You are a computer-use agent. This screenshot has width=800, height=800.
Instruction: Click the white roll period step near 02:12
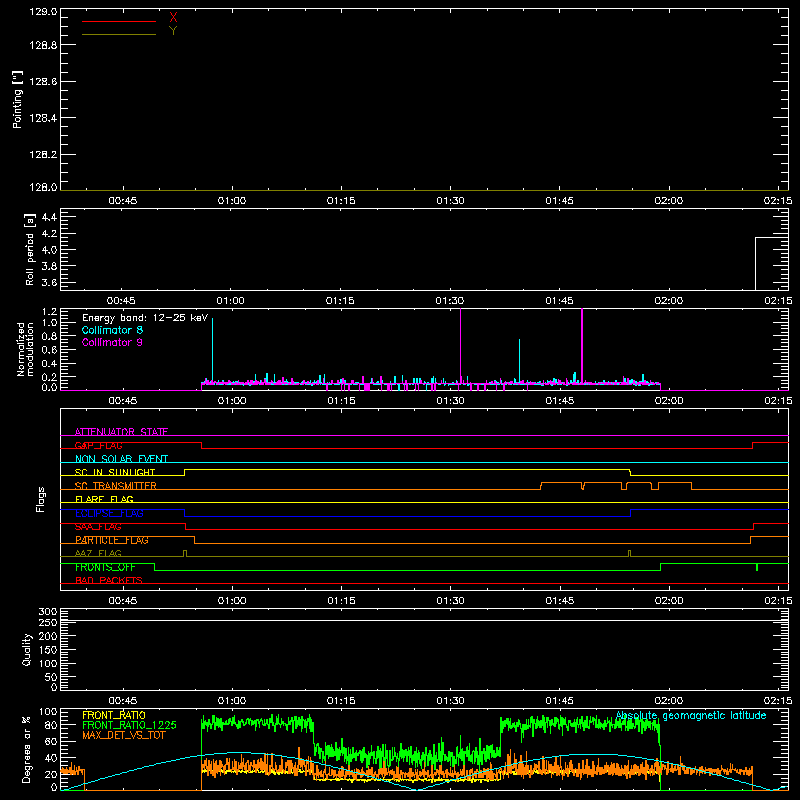point(756,263)
